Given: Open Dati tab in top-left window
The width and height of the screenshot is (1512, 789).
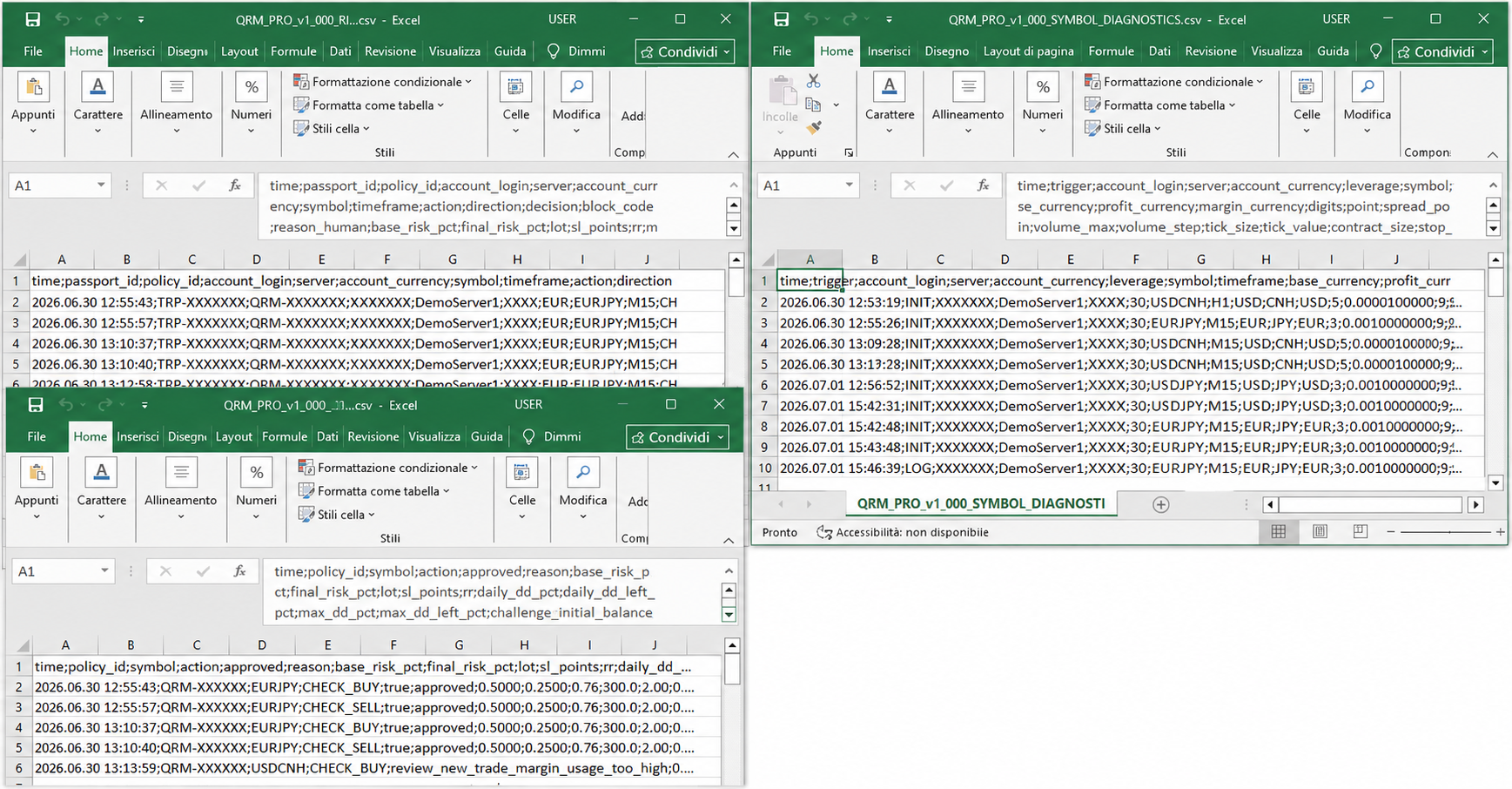Looking at the screenshot, I should pos(340,51).
